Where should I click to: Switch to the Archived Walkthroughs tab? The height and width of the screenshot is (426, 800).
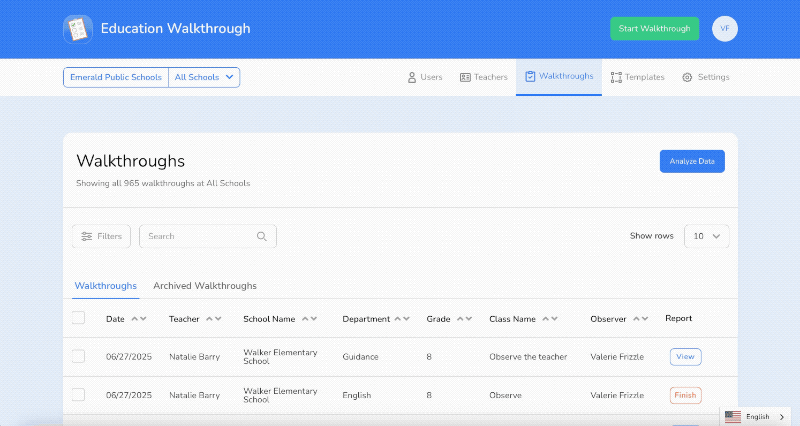coord(204,286)
